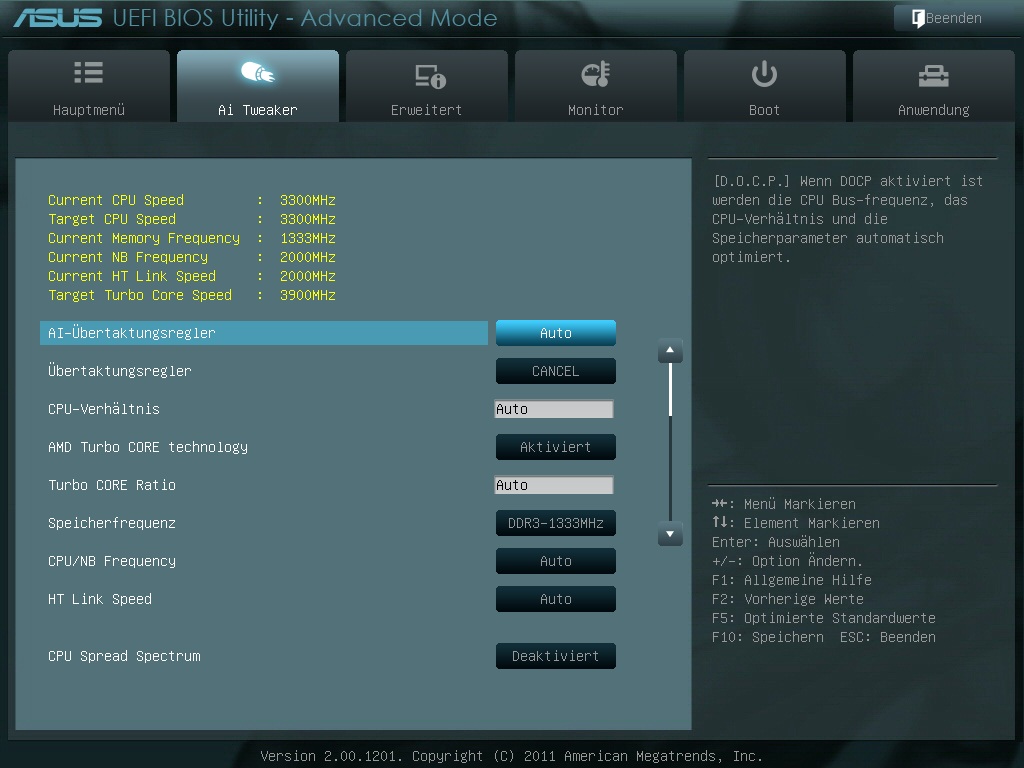This screenshot has width=1024, height=768.
Task: Click the scroll up arrow
Action: pyautogui.click(x=670, y=351)
